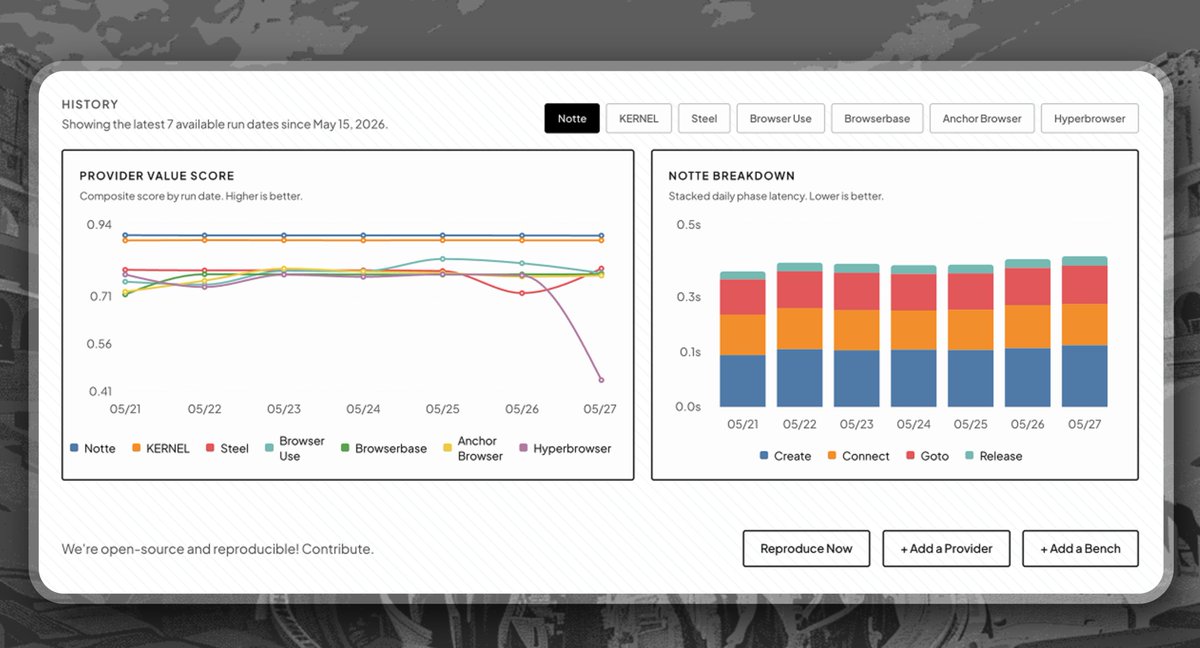Screen dimensions: 1200x648
Task: Click the orange Connect segment of the 05/25 bar
Action: (x=971, y=330)
